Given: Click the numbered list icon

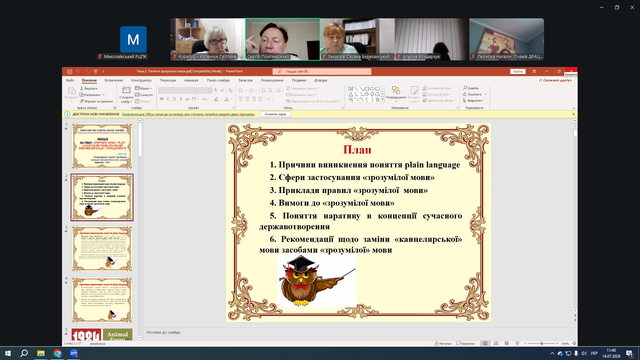Looking at the screenshot, I should 251,90.
